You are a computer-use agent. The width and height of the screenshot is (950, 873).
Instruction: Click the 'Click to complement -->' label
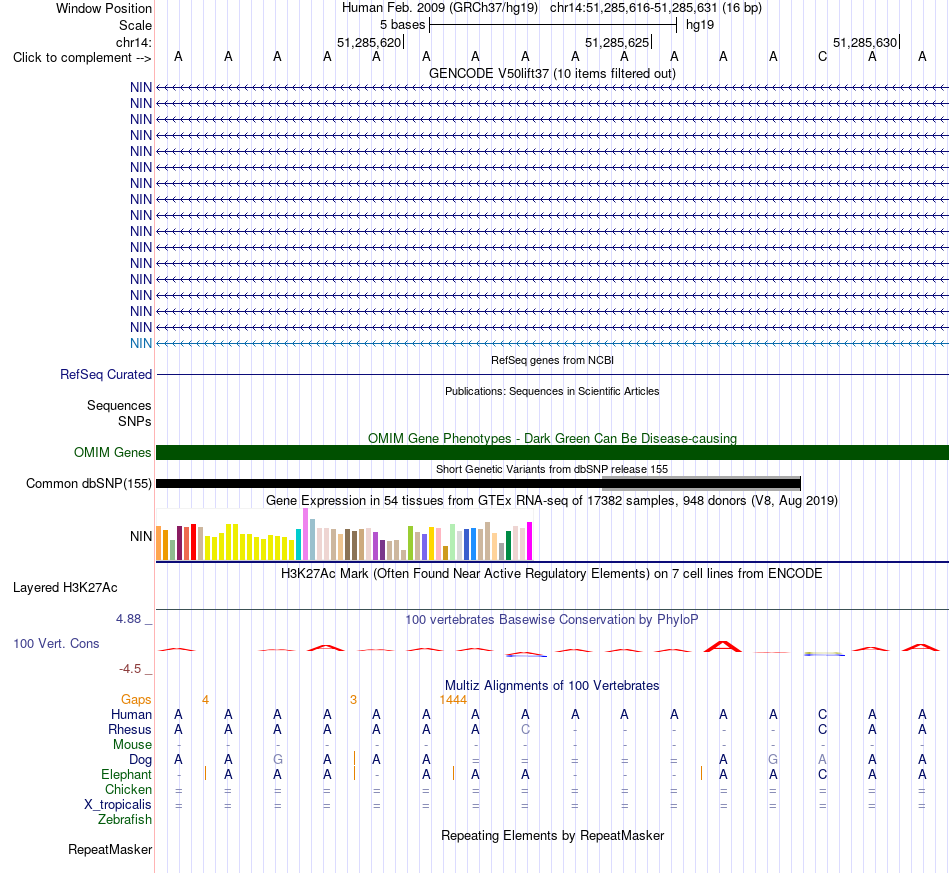82,58
